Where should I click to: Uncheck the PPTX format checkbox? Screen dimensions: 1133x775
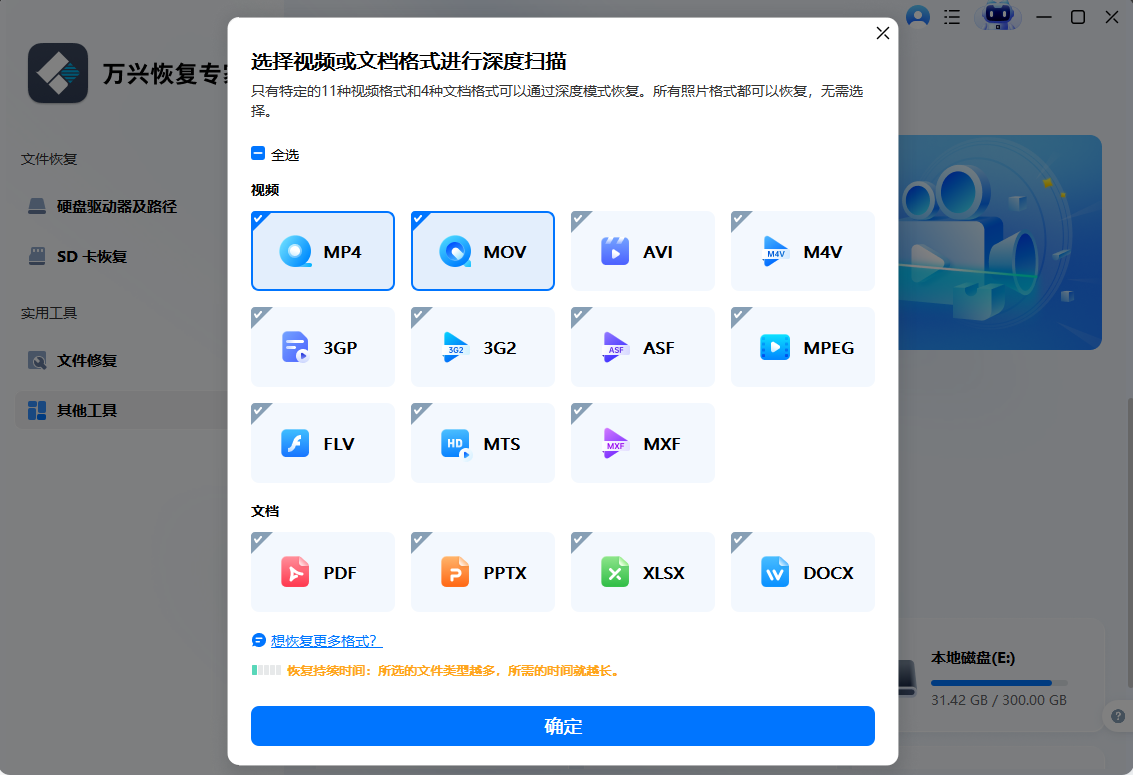click(418, 540)
